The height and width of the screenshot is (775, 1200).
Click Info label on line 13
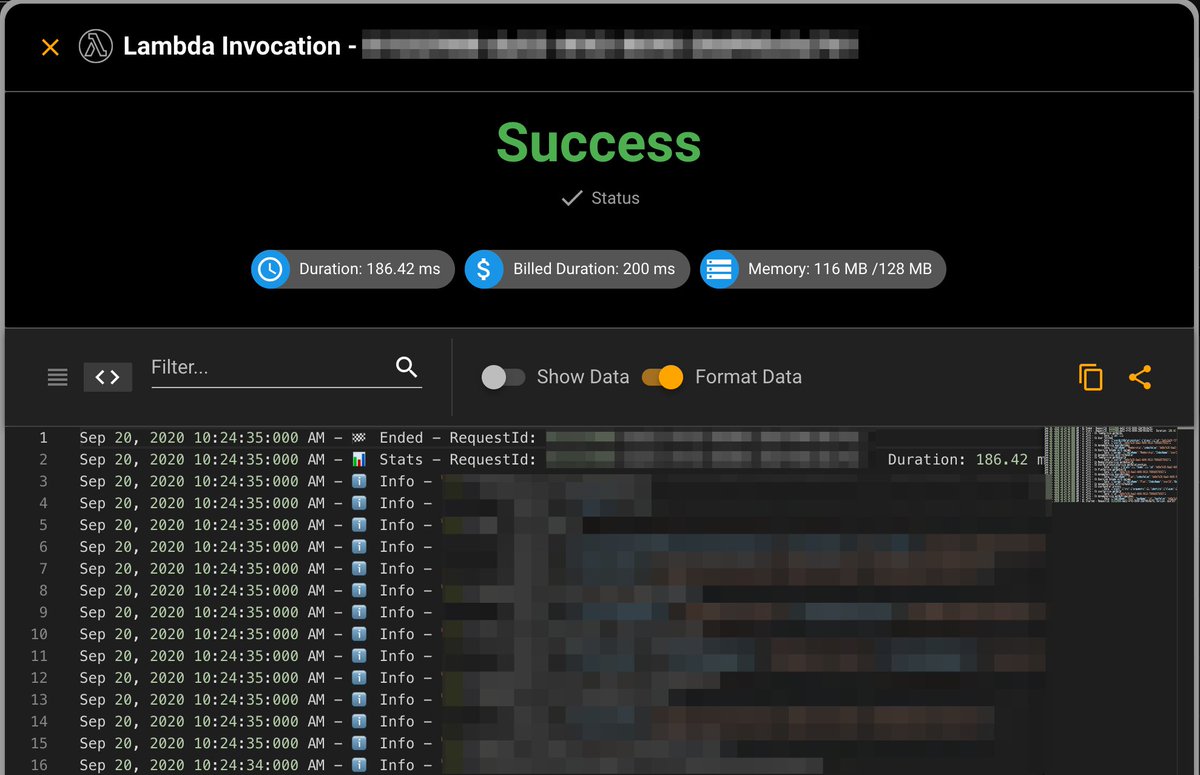click(397, 700)
